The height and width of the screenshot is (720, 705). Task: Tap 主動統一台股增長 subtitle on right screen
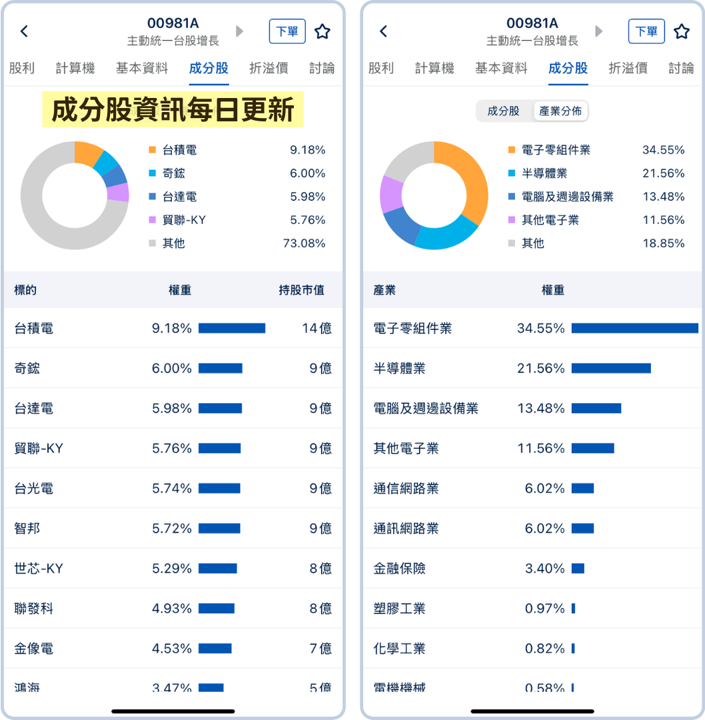click(532, 41)
